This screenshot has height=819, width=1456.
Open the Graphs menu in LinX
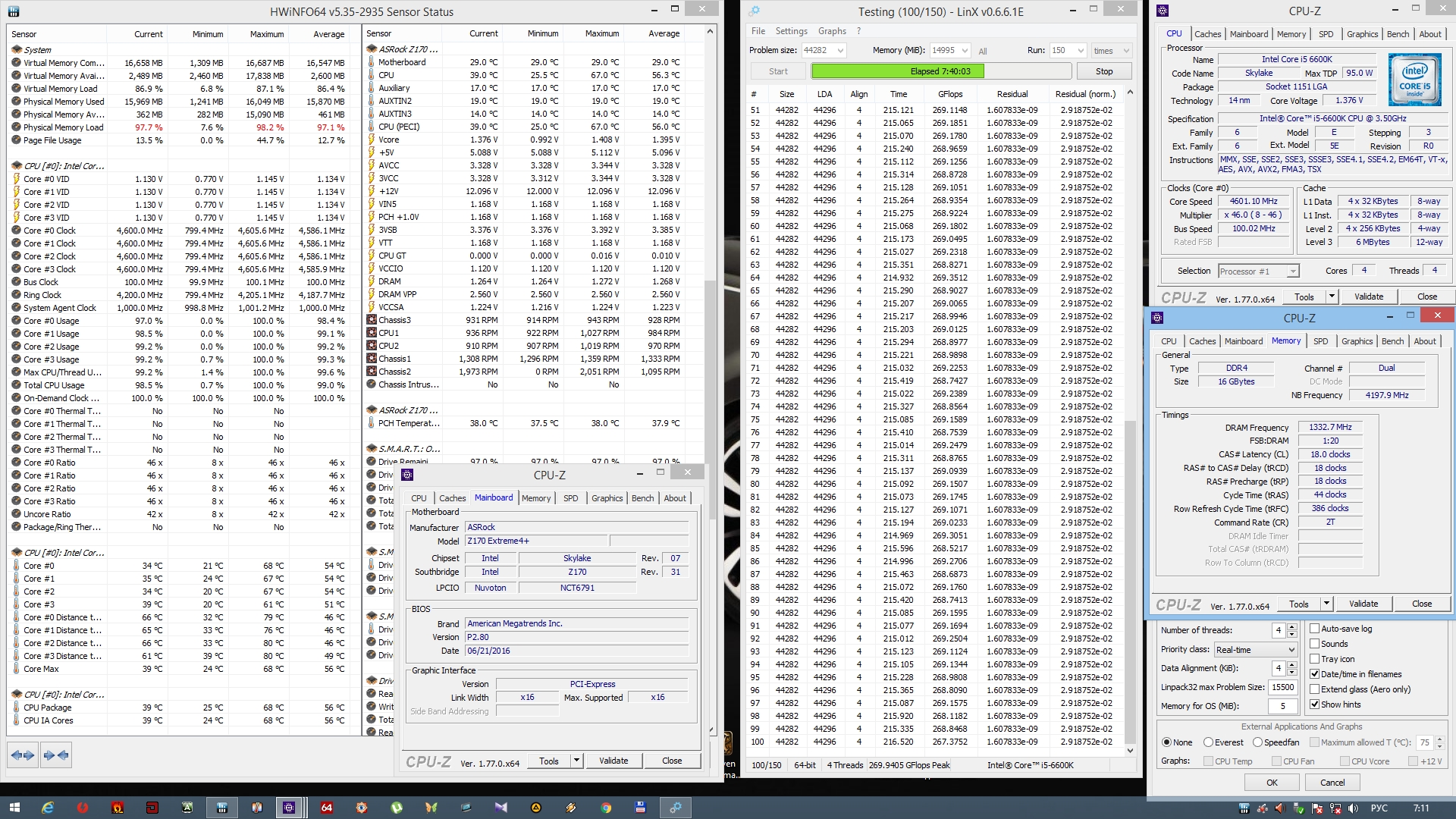tap(832, 31)
